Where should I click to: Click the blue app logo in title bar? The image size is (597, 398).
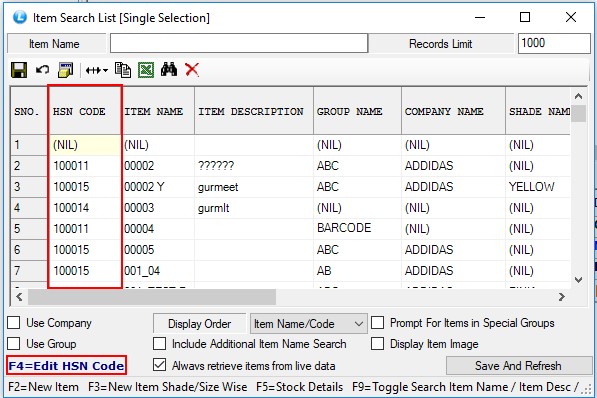tap(20, 18)
